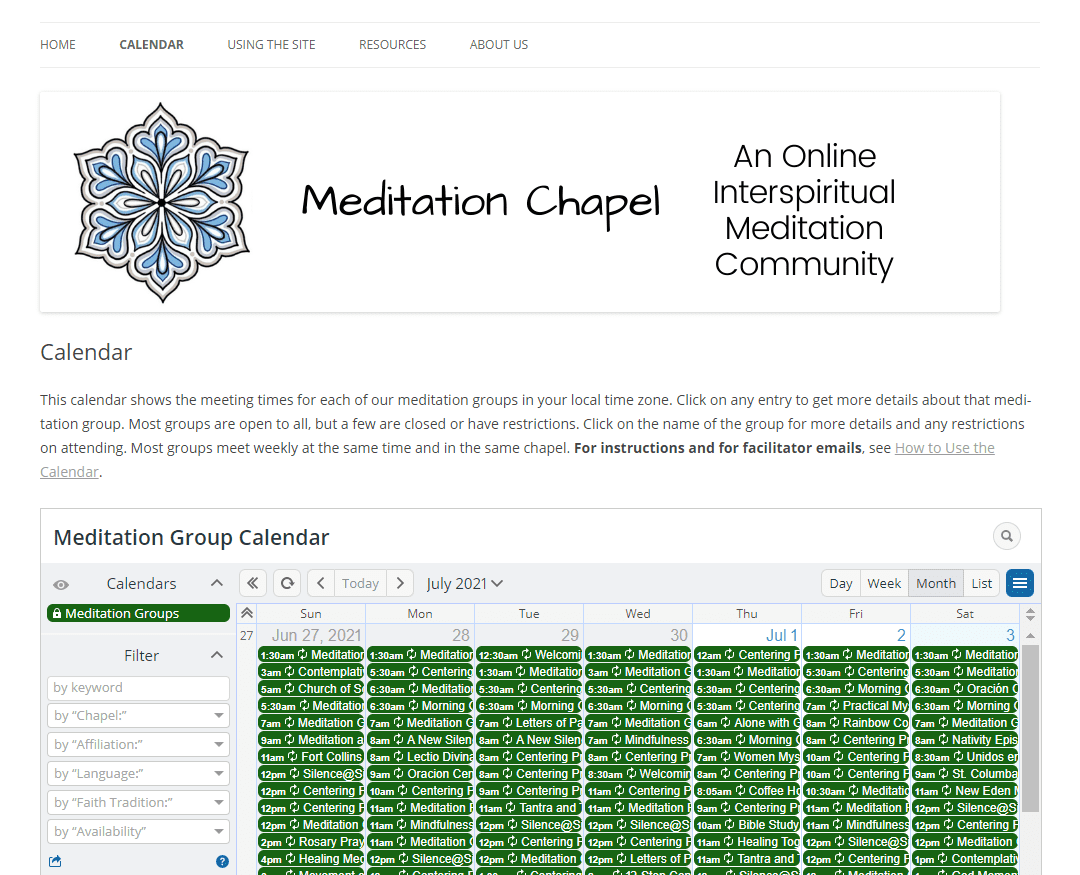Open the blue hamburger menu button
The width and height of the screenshot is (1080, 875).
1020,583
